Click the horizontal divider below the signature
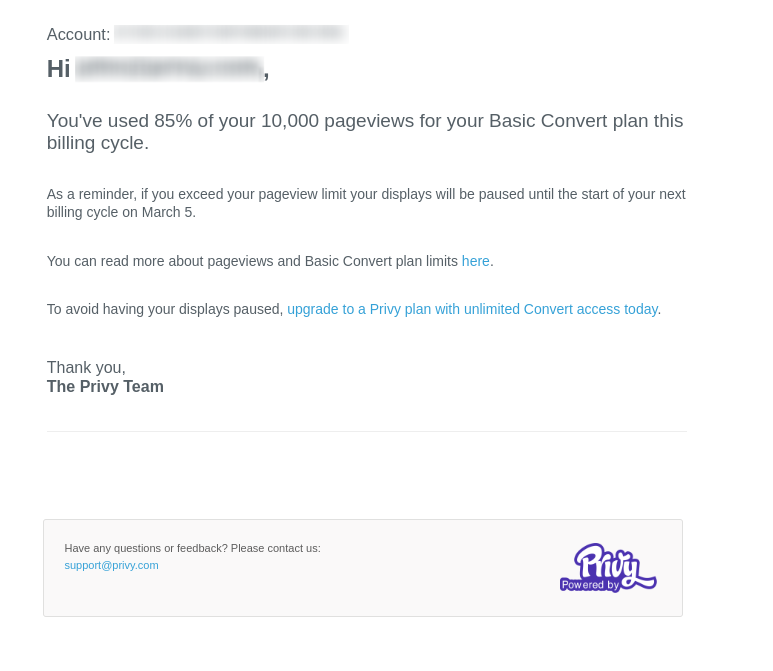The width and height of the screenshot is (773, 671). tap(367, 431)
